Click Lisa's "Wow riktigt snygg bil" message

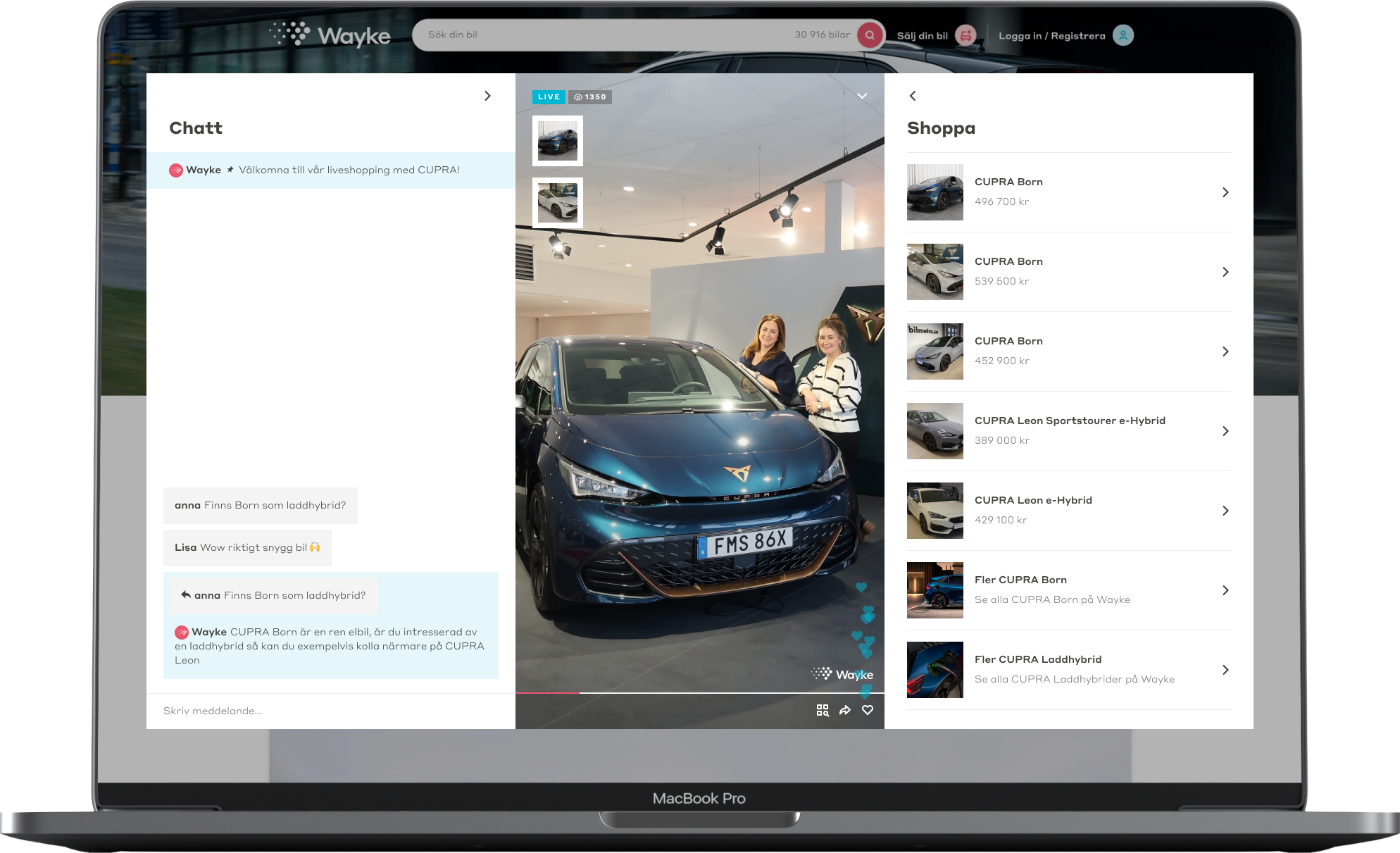coord(247,548)
